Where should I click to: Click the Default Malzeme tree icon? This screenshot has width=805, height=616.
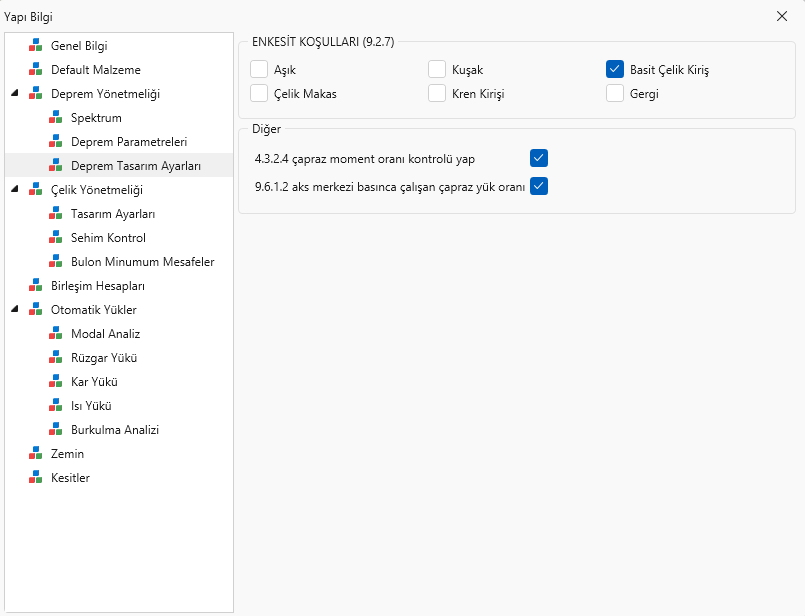(36, 70)
